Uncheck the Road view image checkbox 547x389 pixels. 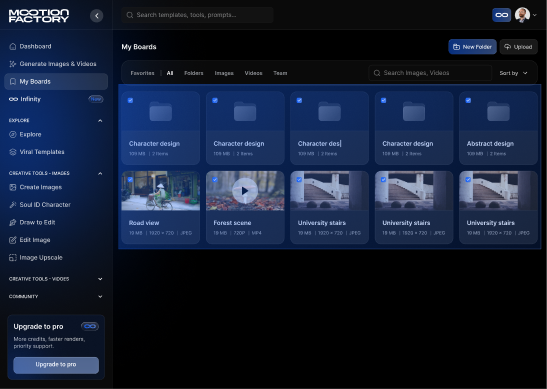(130, 180)
